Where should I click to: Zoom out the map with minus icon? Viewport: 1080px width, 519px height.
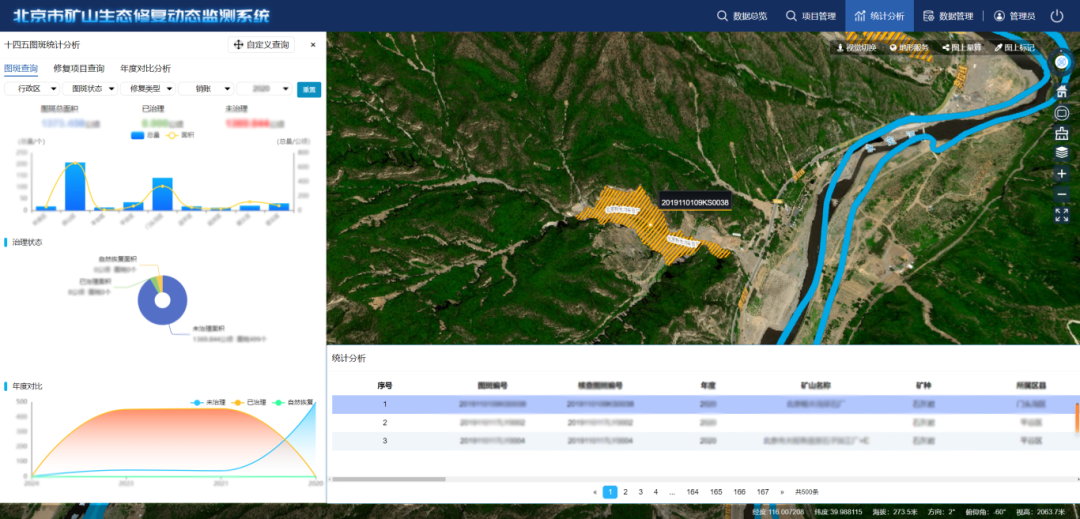point(1061,194)
